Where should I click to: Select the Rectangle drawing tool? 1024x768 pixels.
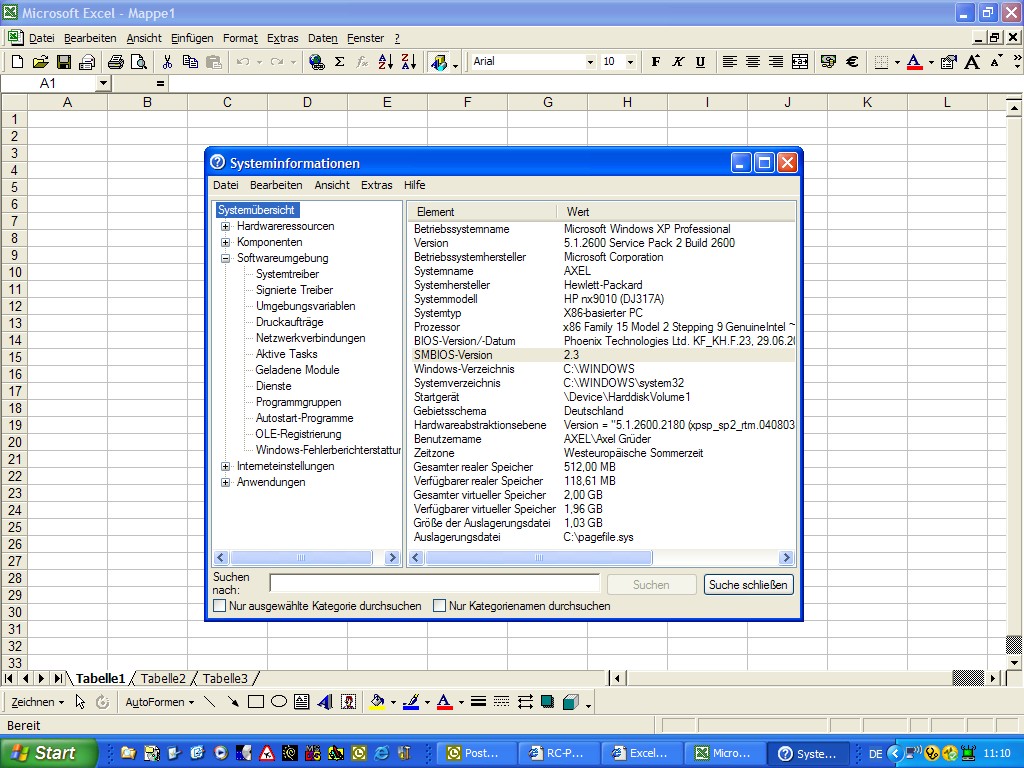click(x=256, y=702)
